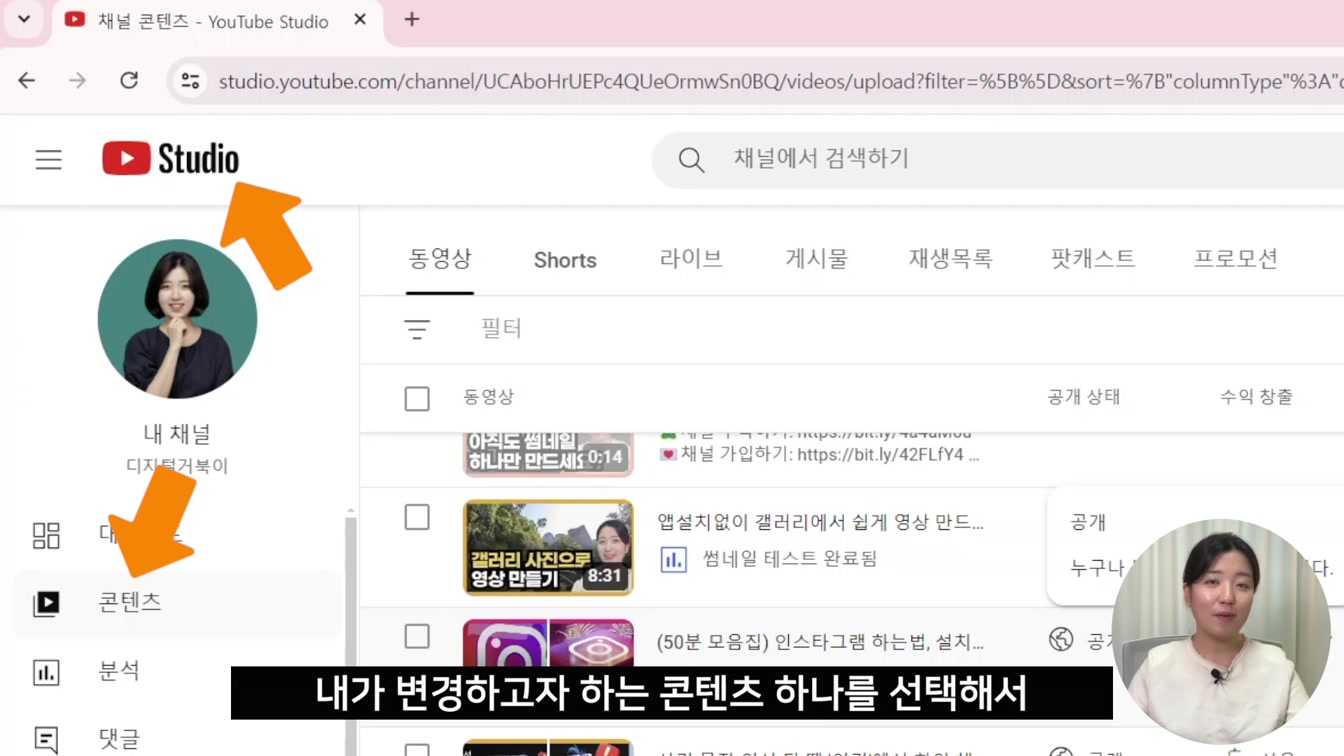The width and height of the screenshot is (1344, 756).
Task: Close the YouTube Studio browser tab
Action: (x=360, y=20)
